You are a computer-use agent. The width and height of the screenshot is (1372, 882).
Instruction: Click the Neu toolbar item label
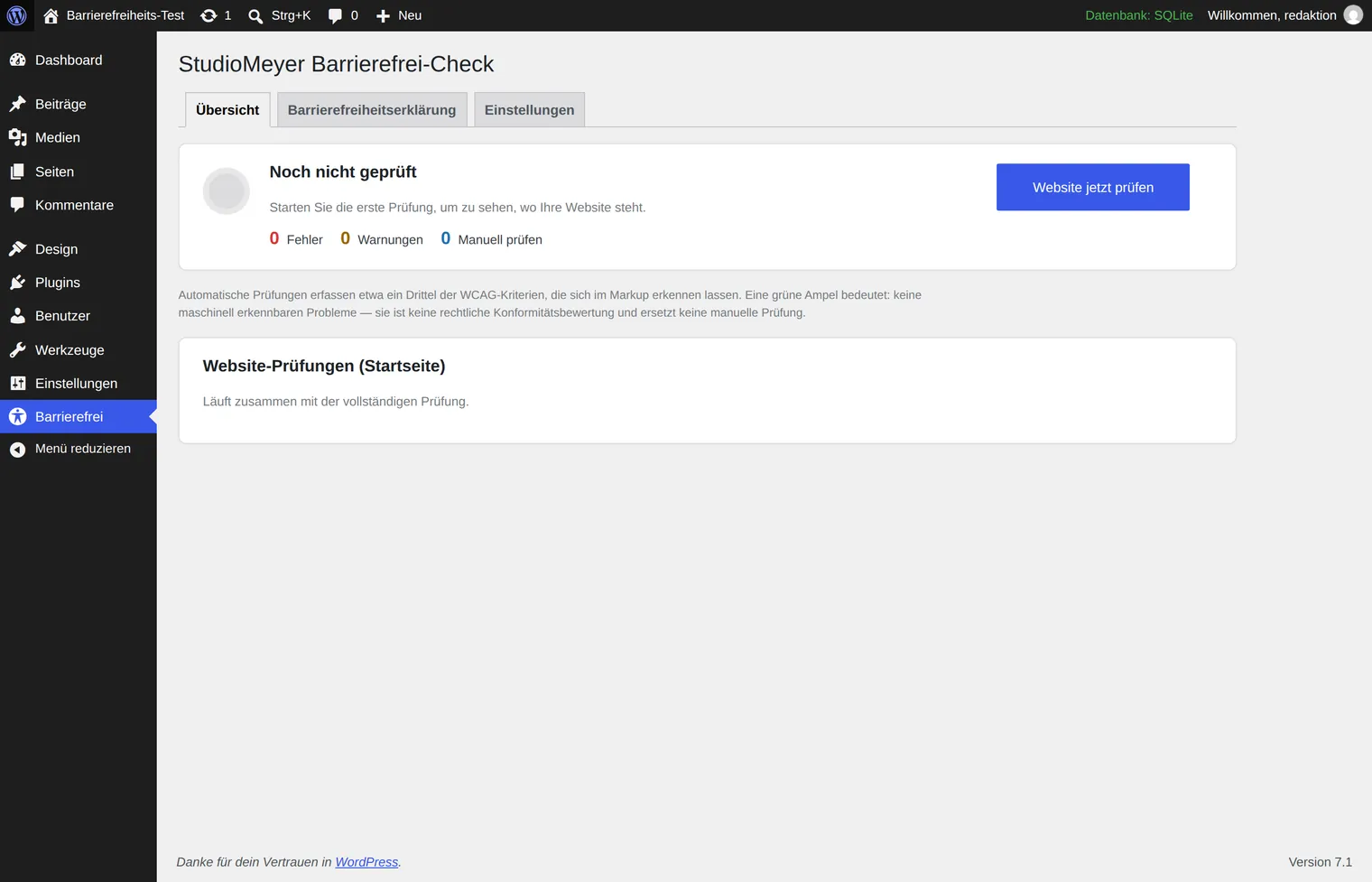410,15
